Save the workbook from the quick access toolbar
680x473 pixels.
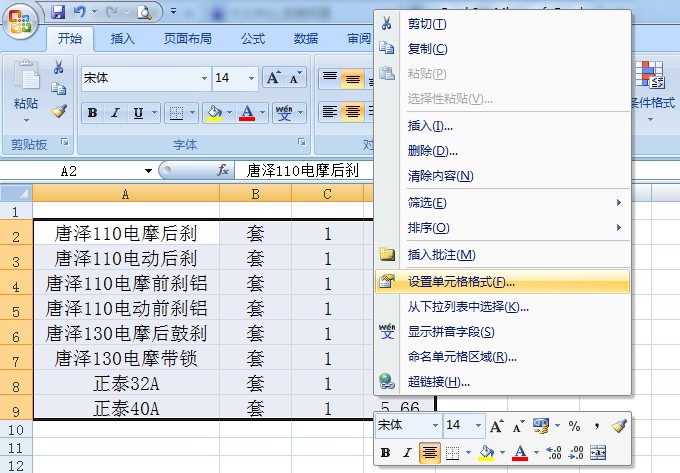[x=58, y=12]
